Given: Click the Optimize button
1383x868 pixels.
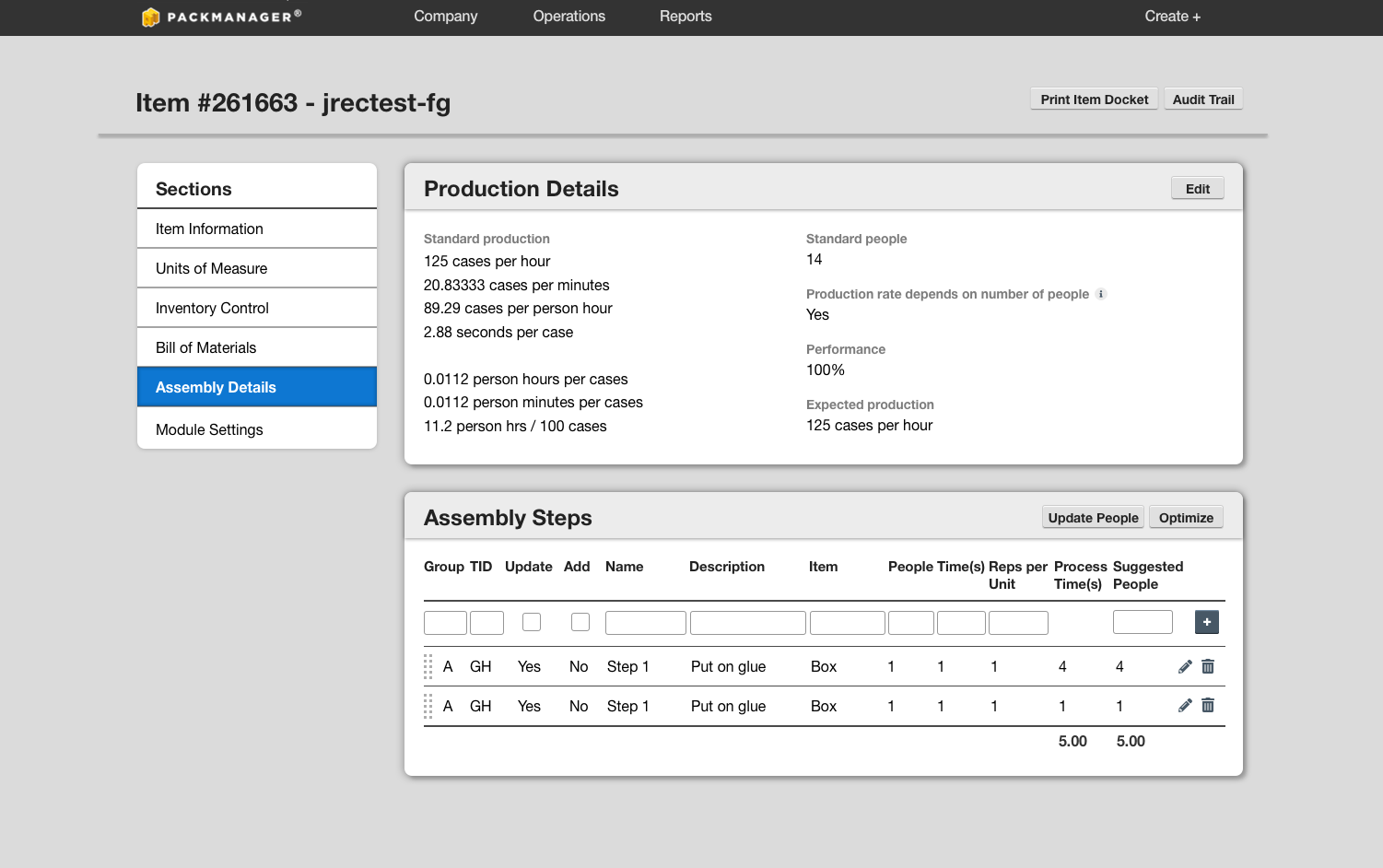Looking at the screenshot, I should click(x=1186, y=518).
